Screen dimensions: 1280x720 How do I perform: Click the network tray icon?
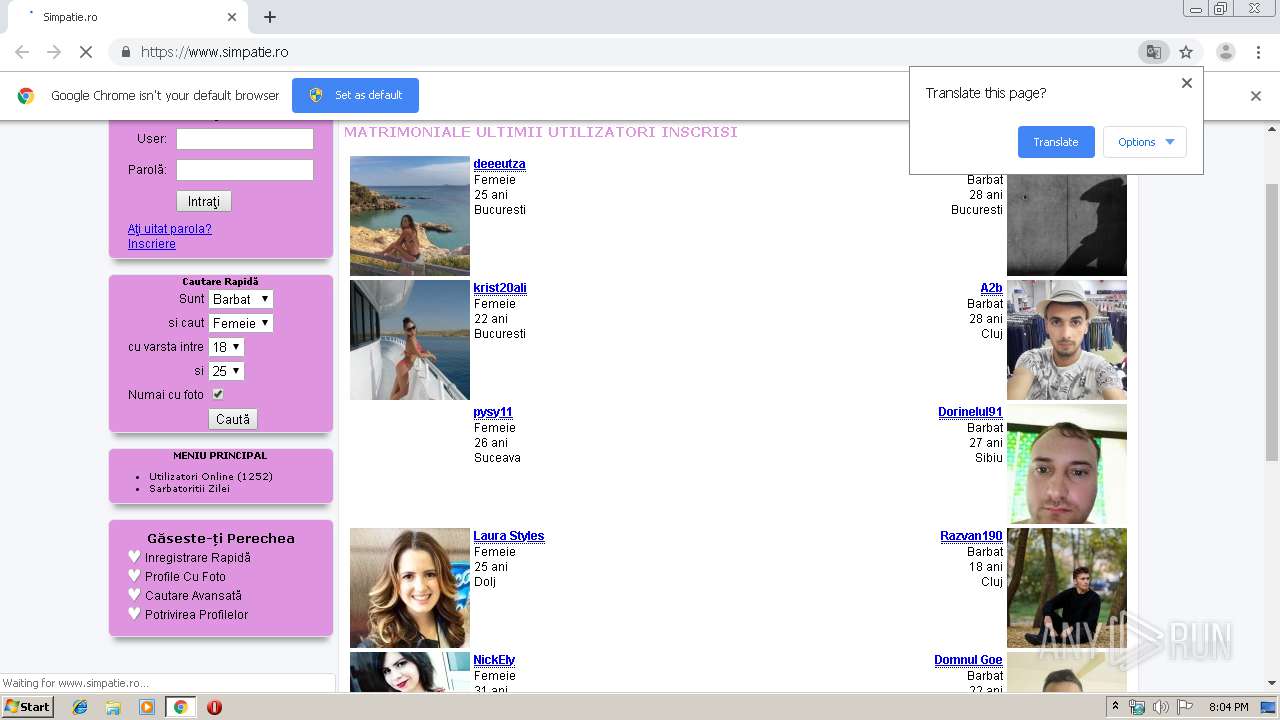point(1137,707)
